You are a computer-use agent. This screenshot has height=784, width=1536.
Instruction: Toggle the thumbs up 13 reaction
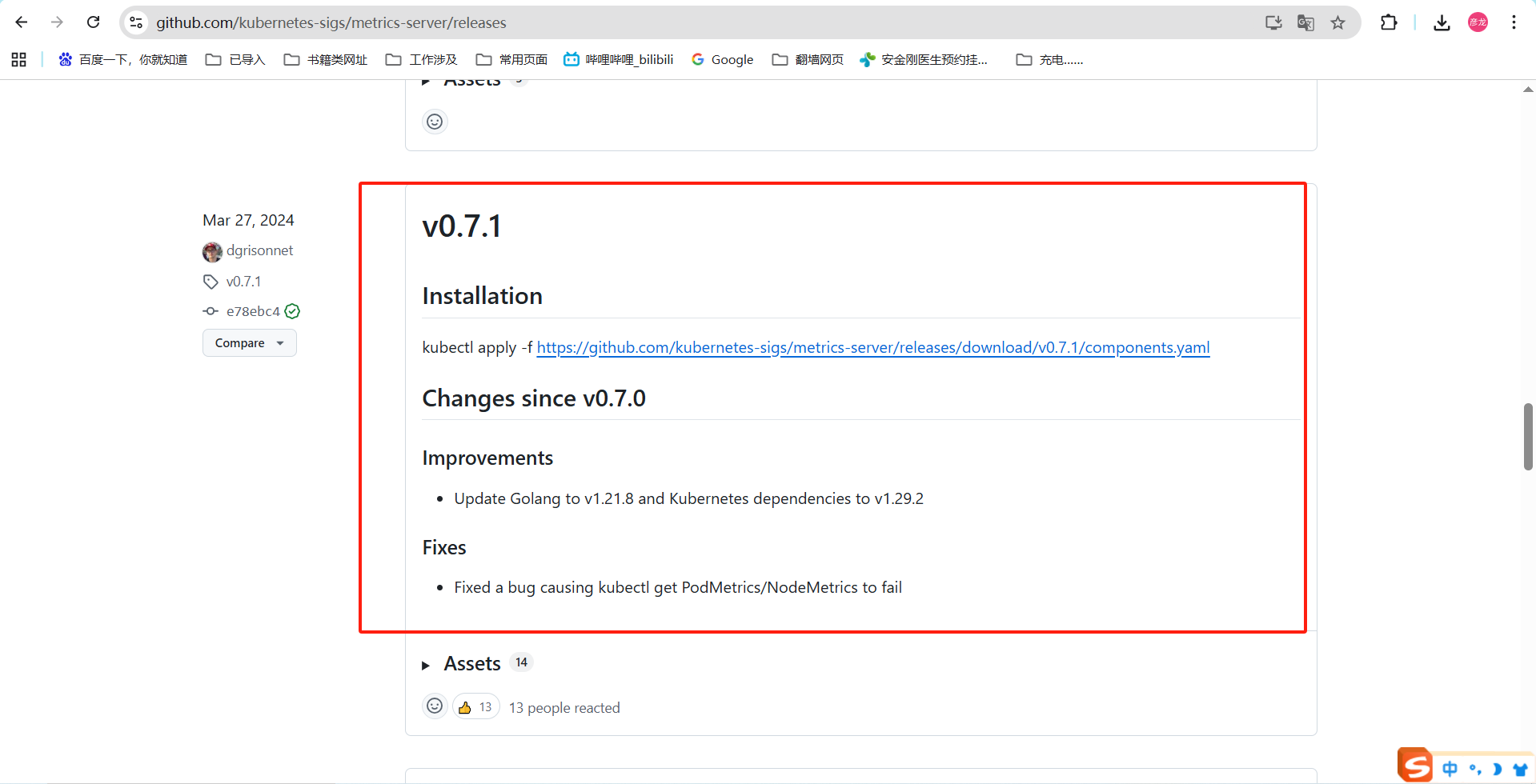476,707
